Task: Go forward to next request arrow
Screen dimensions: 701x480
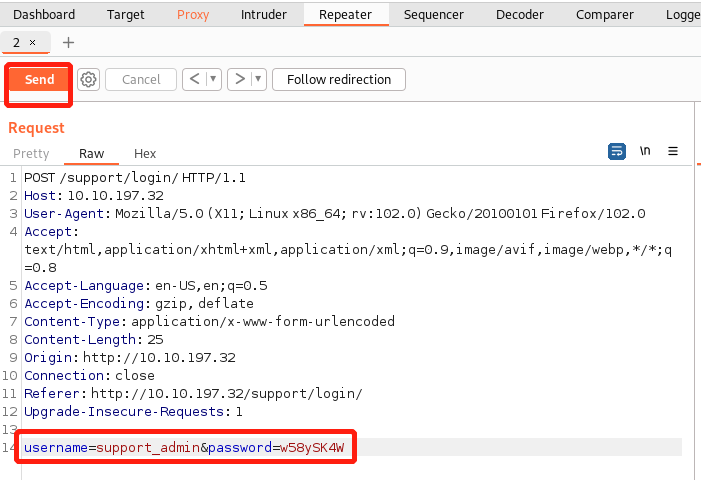Action: 238,80
